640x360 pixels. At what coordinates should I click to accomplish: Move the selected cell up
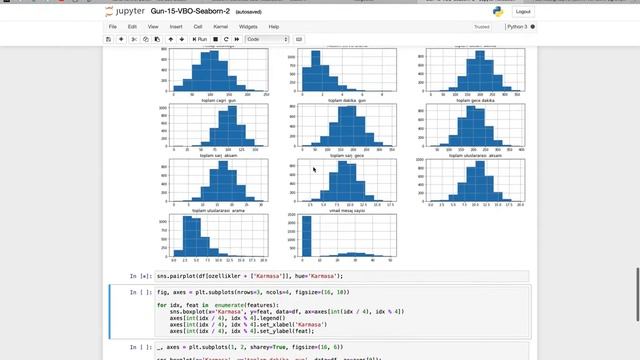[x=171, y=39]
